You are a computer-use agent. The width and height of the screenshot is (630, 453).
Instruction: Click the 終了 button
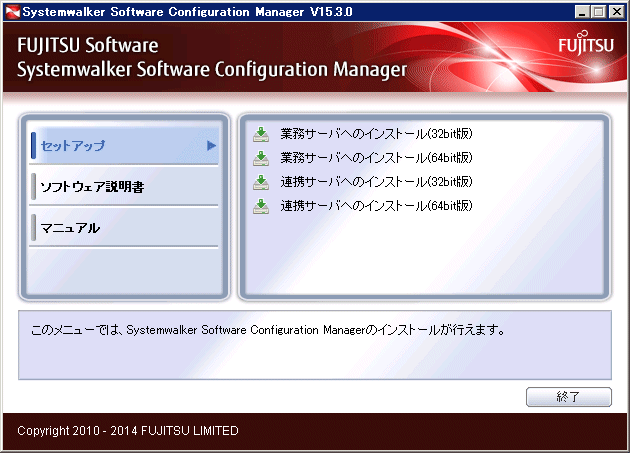(569, 397)
